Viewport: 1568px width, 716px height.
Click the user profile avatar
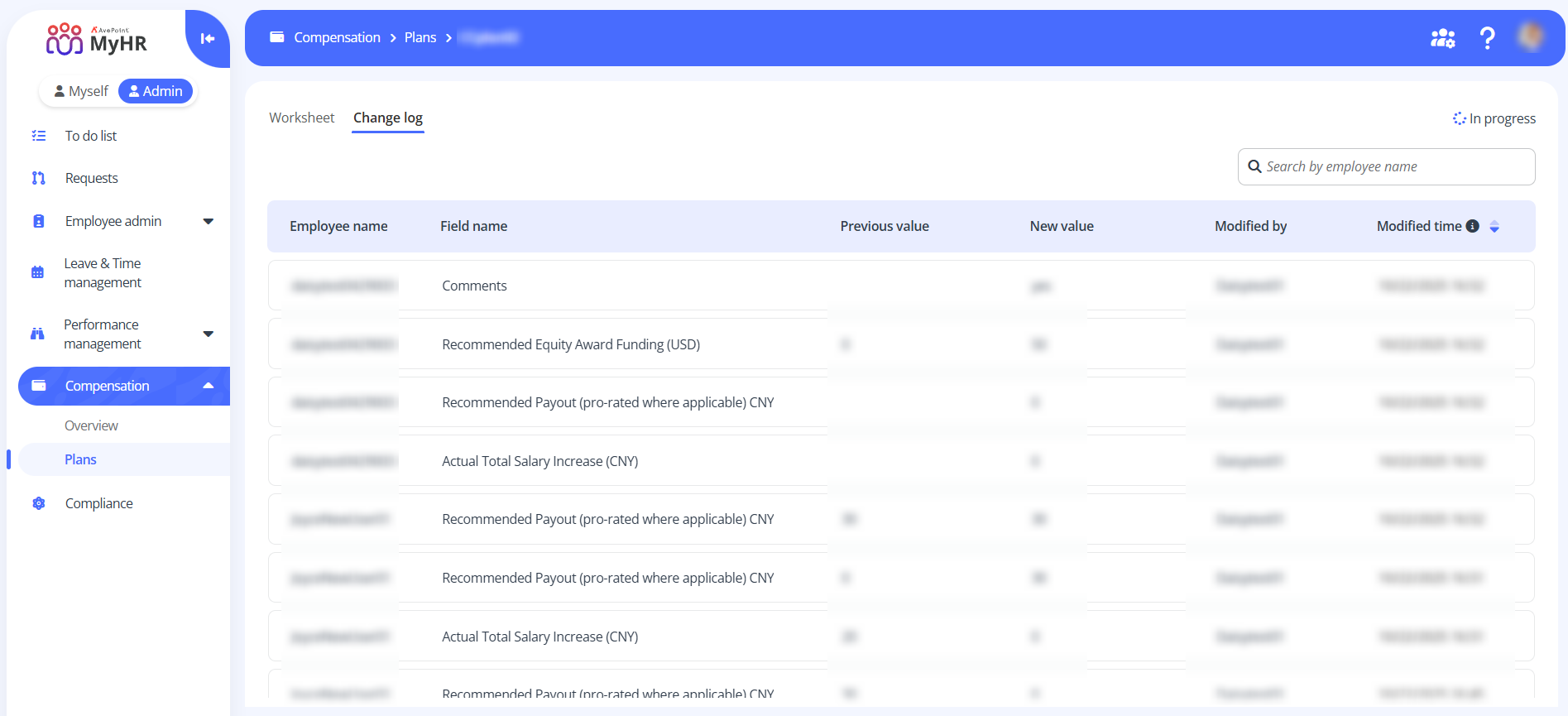click(x=1530, y=37)
